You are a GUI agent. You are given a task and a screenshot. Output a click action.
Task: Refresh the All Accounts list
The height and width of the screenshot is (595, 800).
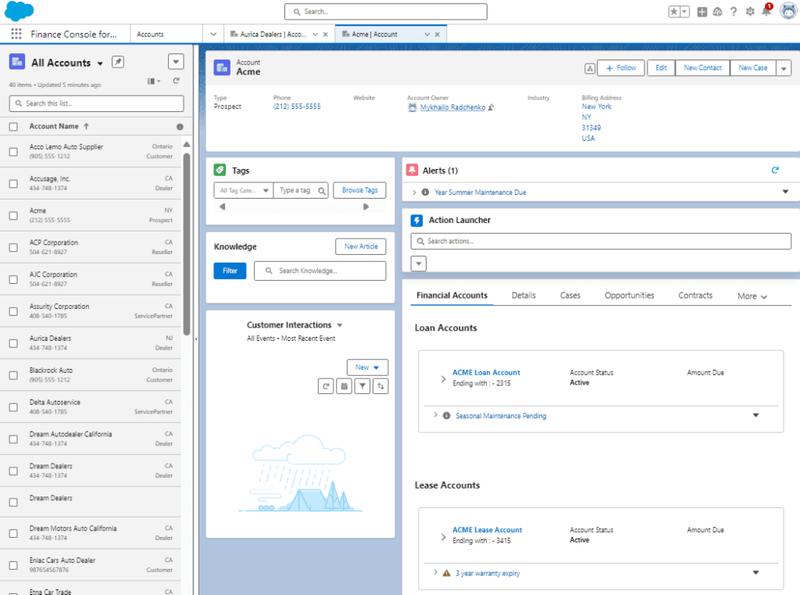click(x=176, y=81)
